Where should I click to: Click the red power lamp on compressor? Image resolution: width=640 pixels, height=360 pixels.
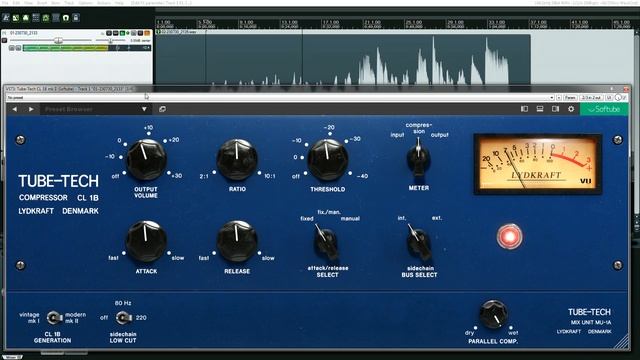point(509,236)
